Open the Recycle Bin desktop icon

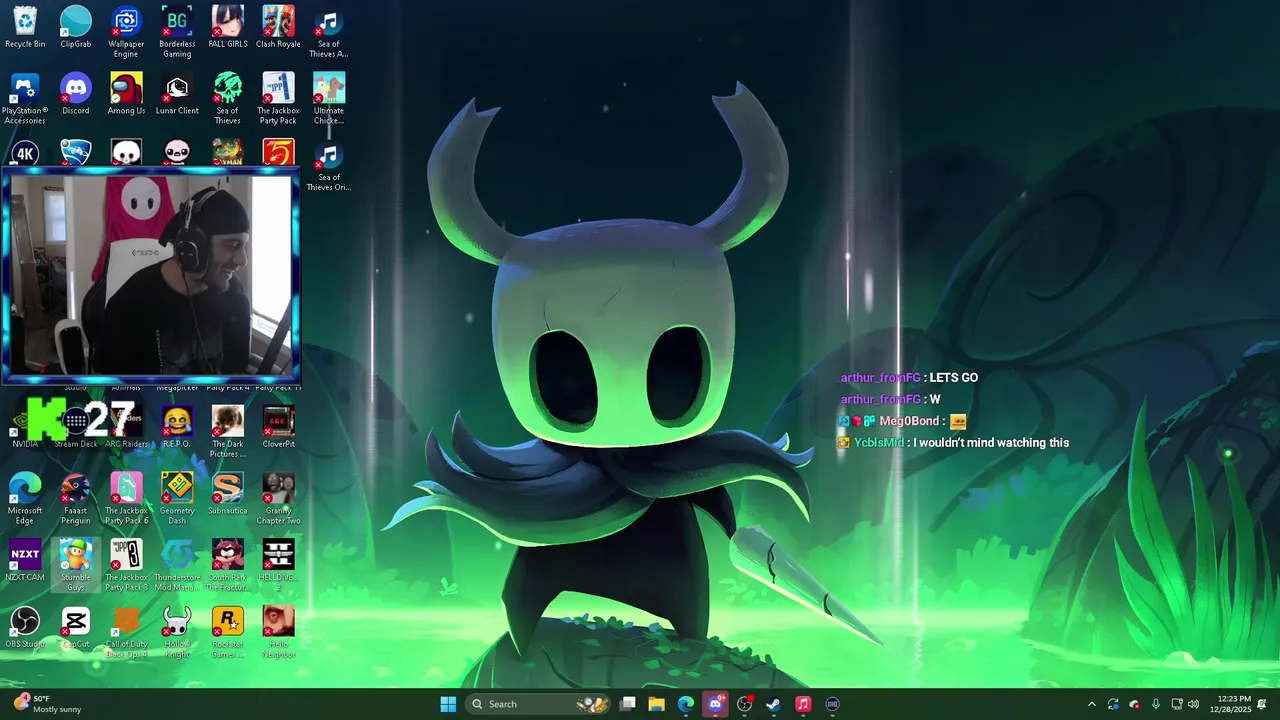25,27
